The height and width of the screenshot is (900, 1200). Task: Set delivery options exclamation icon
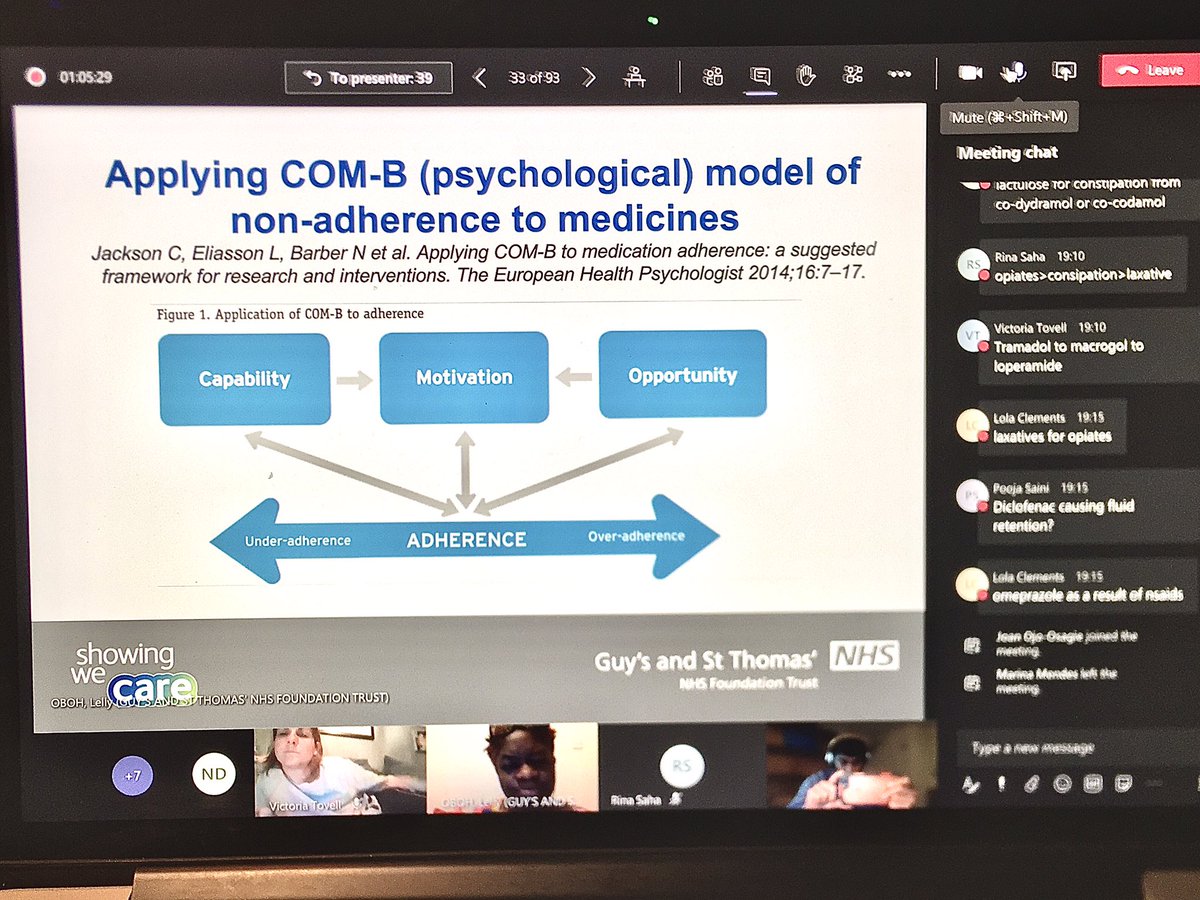1001,786
